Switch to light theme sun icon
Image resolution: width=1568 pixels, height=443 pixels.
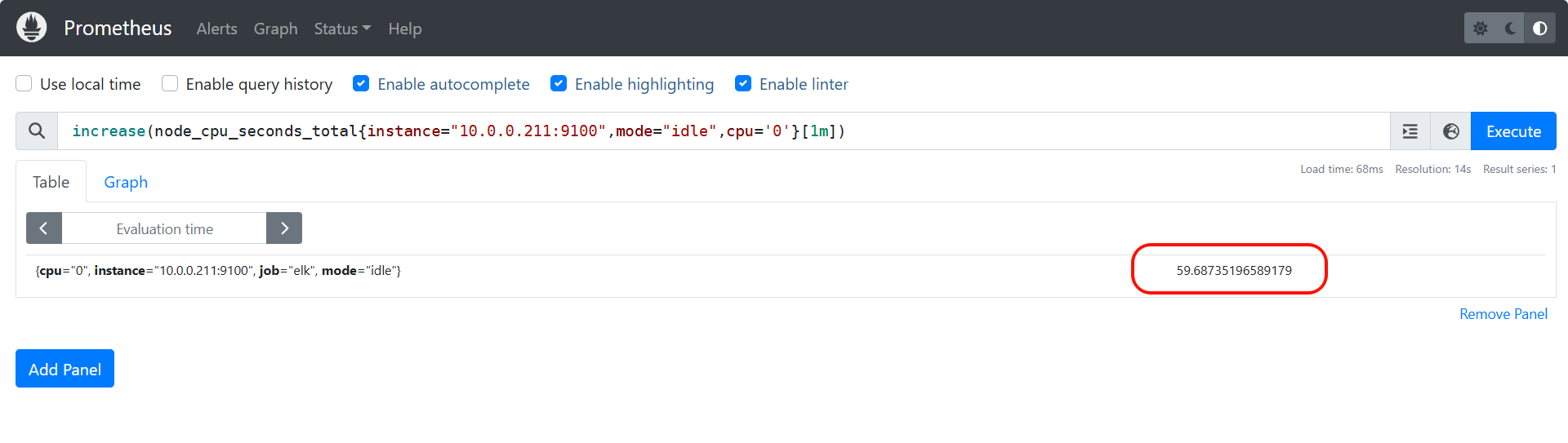(x=1480, y=29)
